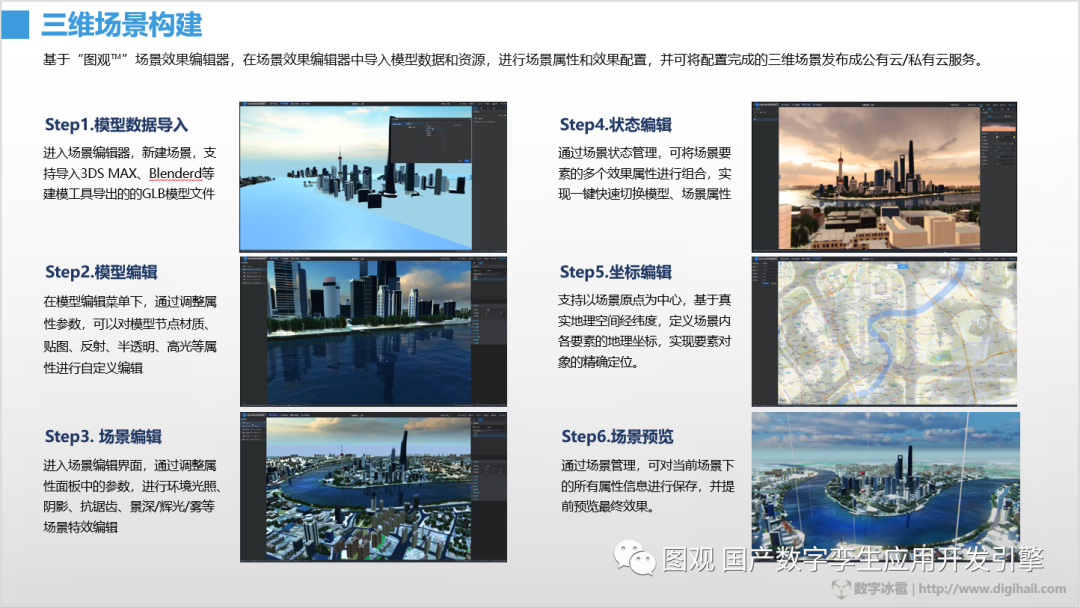Open the Step5 map coordinate screenshot
Screen dimensions: 1080x608
(884, 332)
